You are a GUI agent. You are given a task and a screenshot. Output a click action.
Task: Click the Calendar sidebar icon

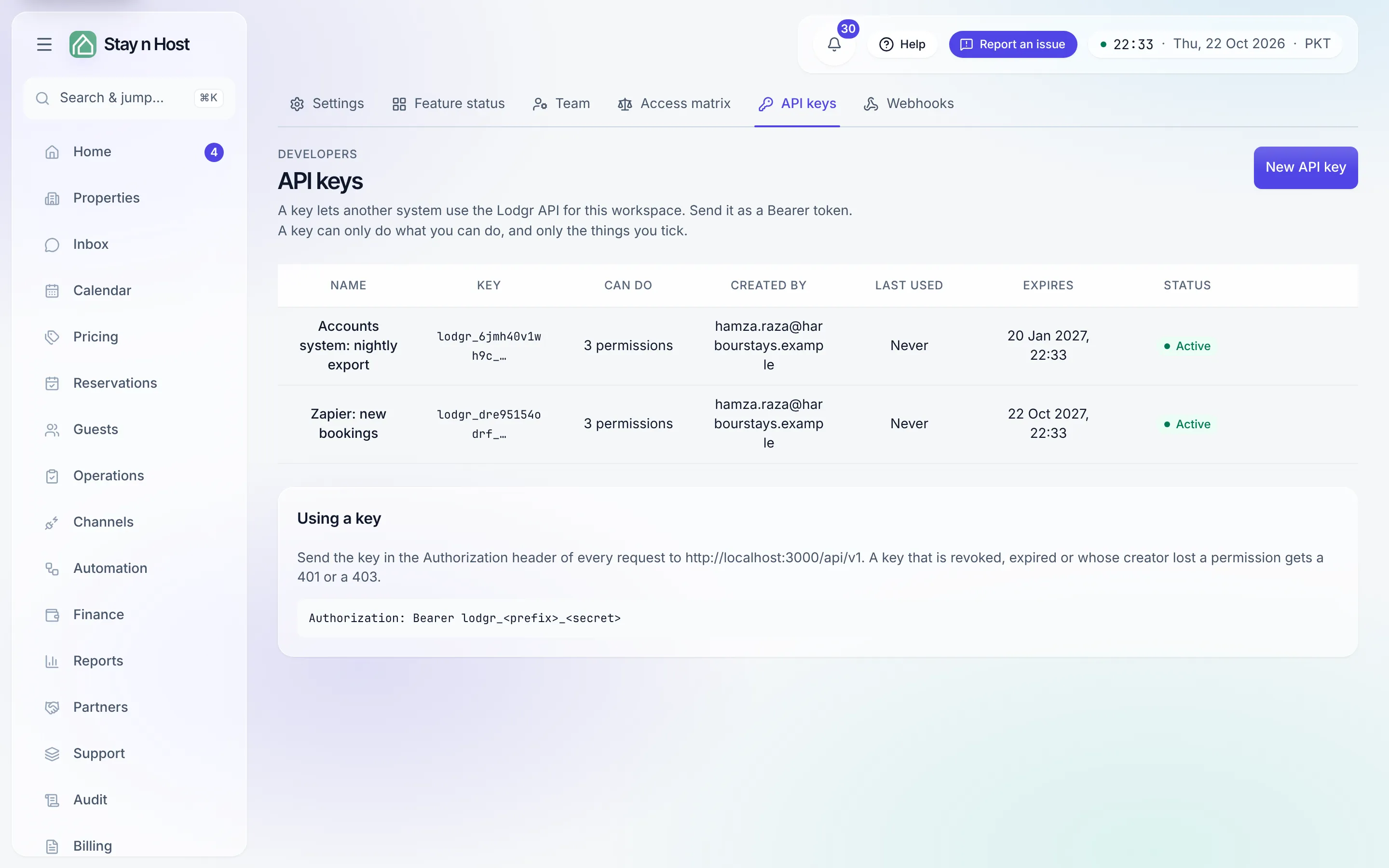[x=52, y=291]
